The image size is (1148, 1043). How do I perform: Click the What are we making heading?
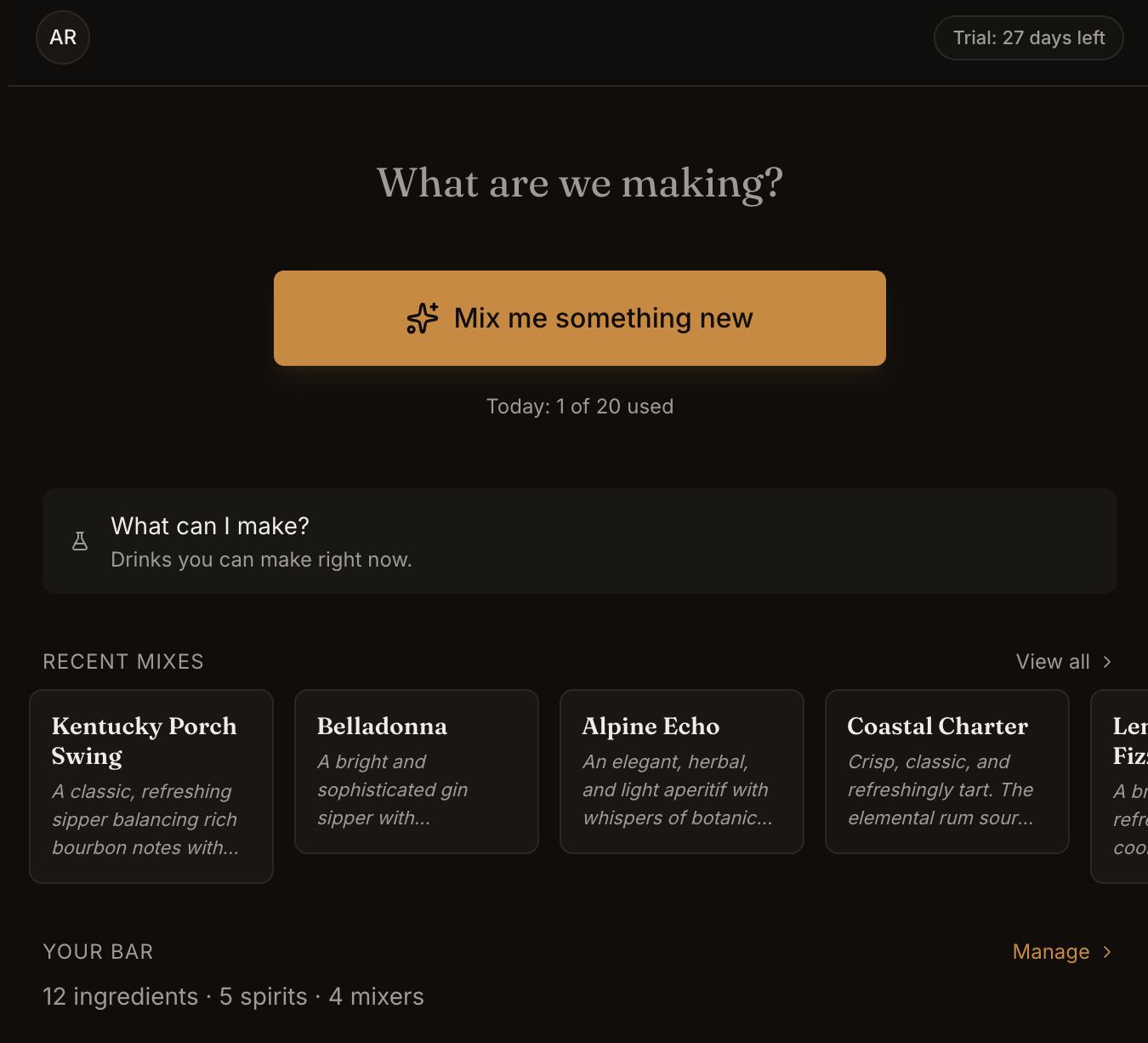pos(580,184)
